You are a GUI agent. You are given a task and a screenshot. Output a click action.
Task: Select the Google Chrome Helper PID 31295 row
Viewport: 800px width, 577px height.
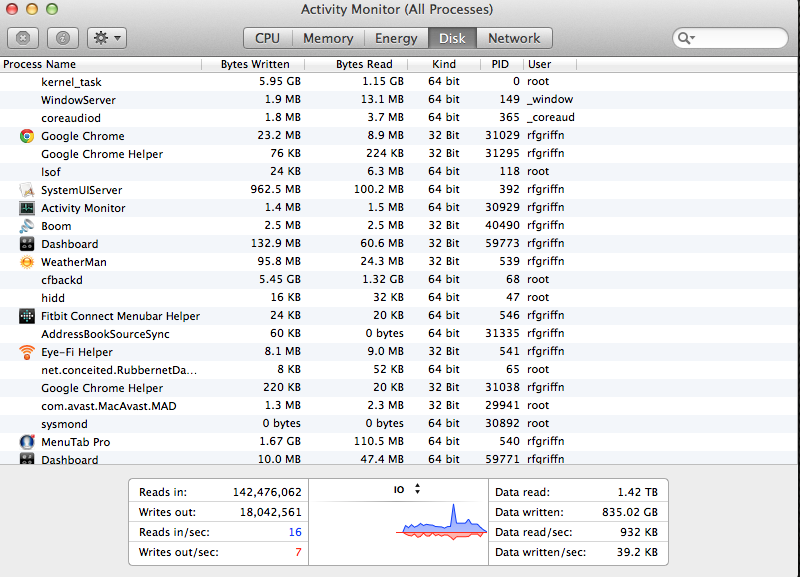coord(398,154)
